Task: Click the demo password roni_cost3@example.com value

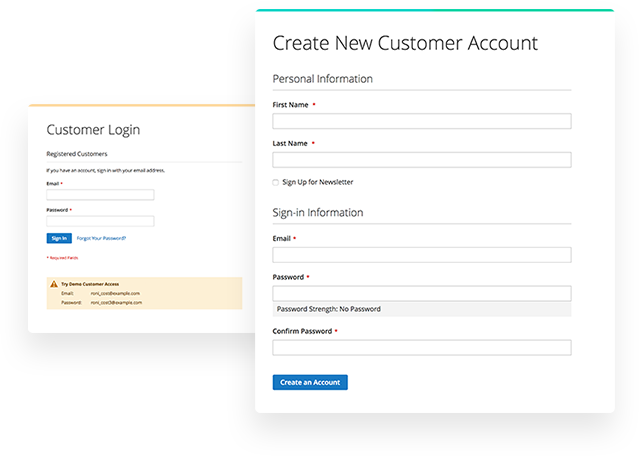Action: pyautogui.click(x=116, y=303)
